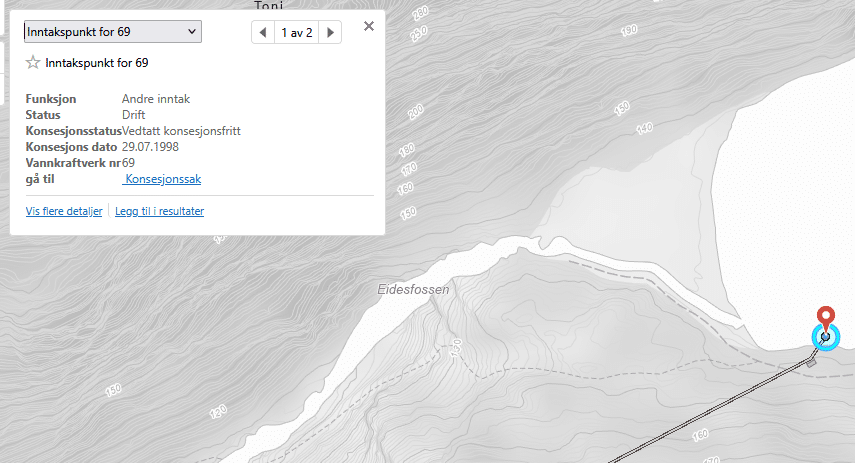Click the 'Toni' place label on map
This screenshot has height=463, width=855.
click(269, 5)
